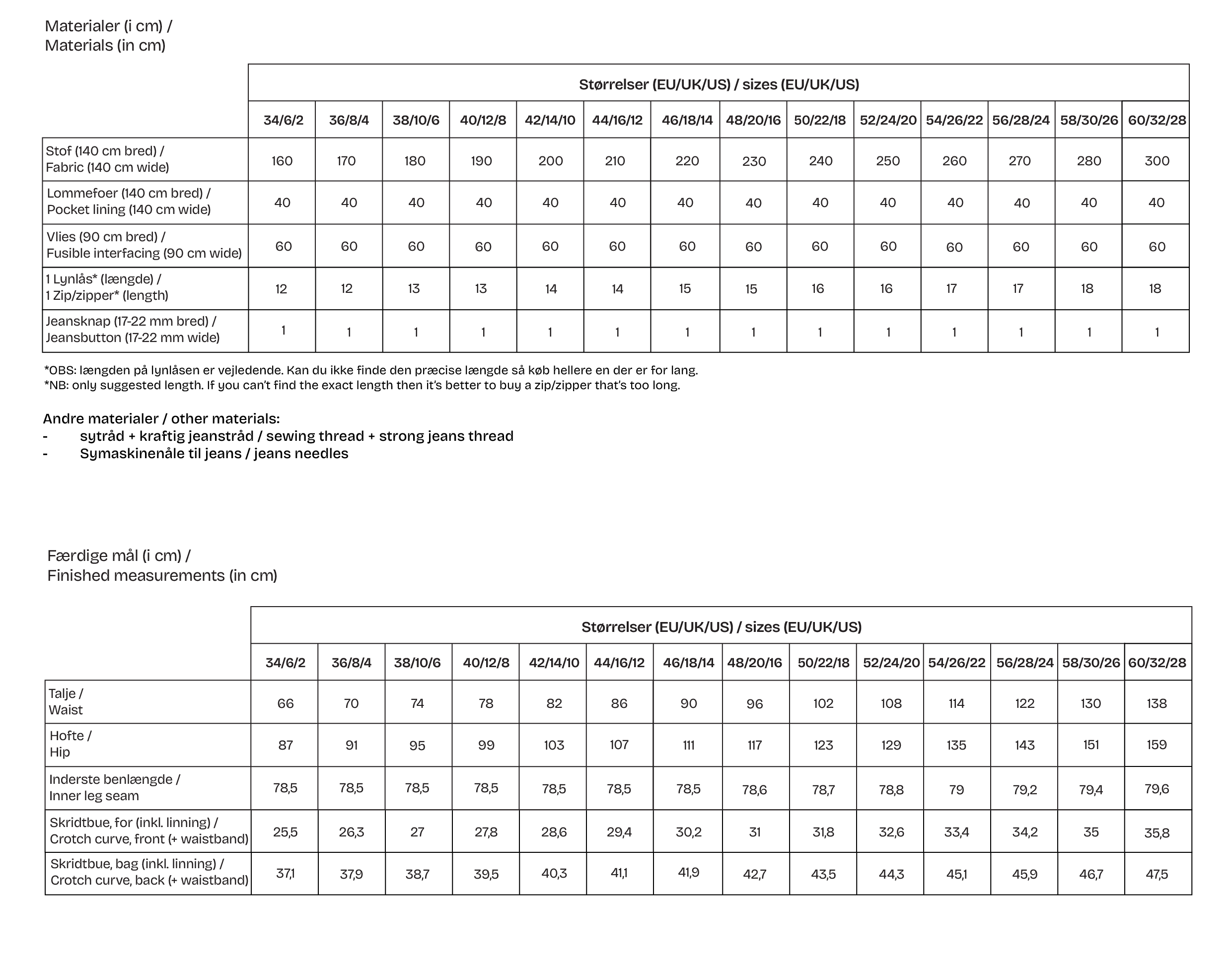Click fabric value 300 for size 60/32/28
This screenshot has height=968, width=1232.
tap(1156, 161)
